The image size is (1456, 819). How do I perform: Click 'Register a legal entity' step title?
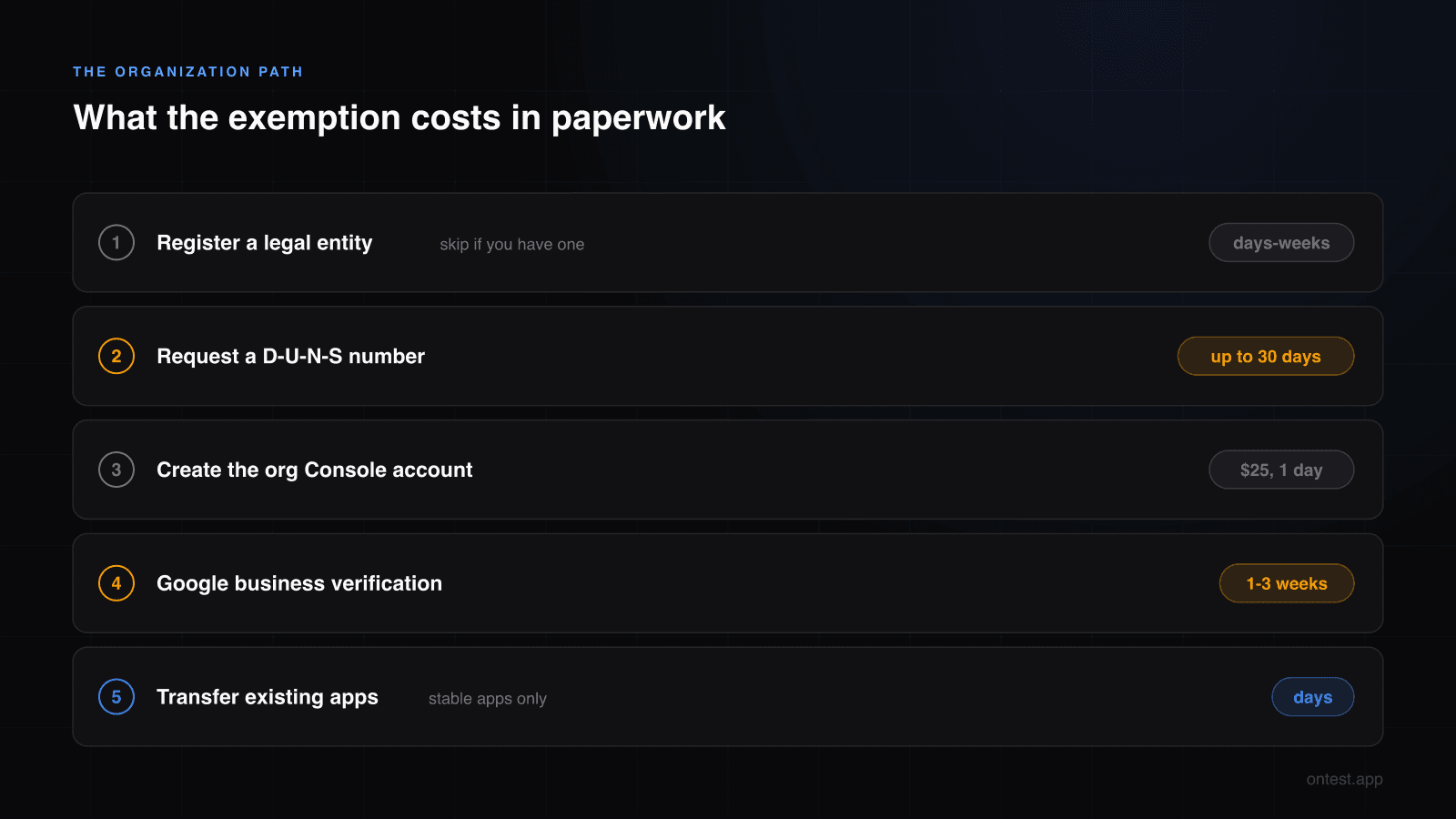[x=265, y=243]
